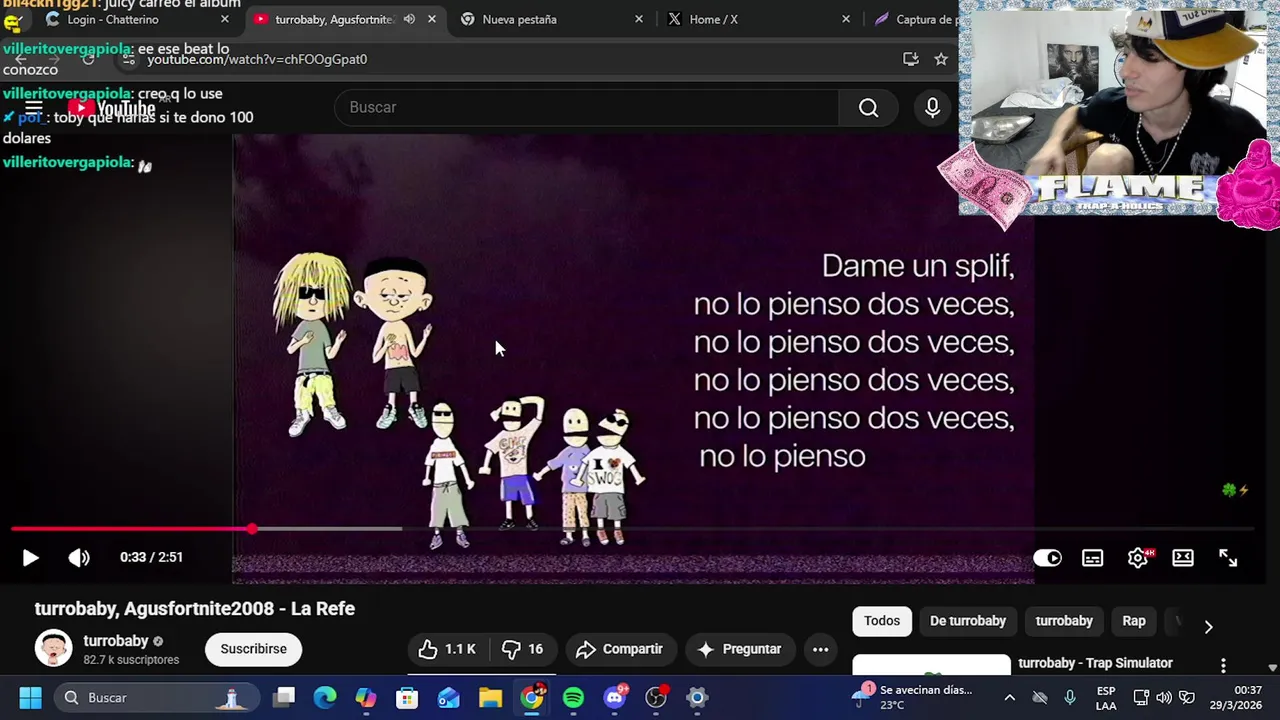1280x720 pixels.
Task: Open options for turrobaby - Trap Simulator video
Action: coord(1222,665)
